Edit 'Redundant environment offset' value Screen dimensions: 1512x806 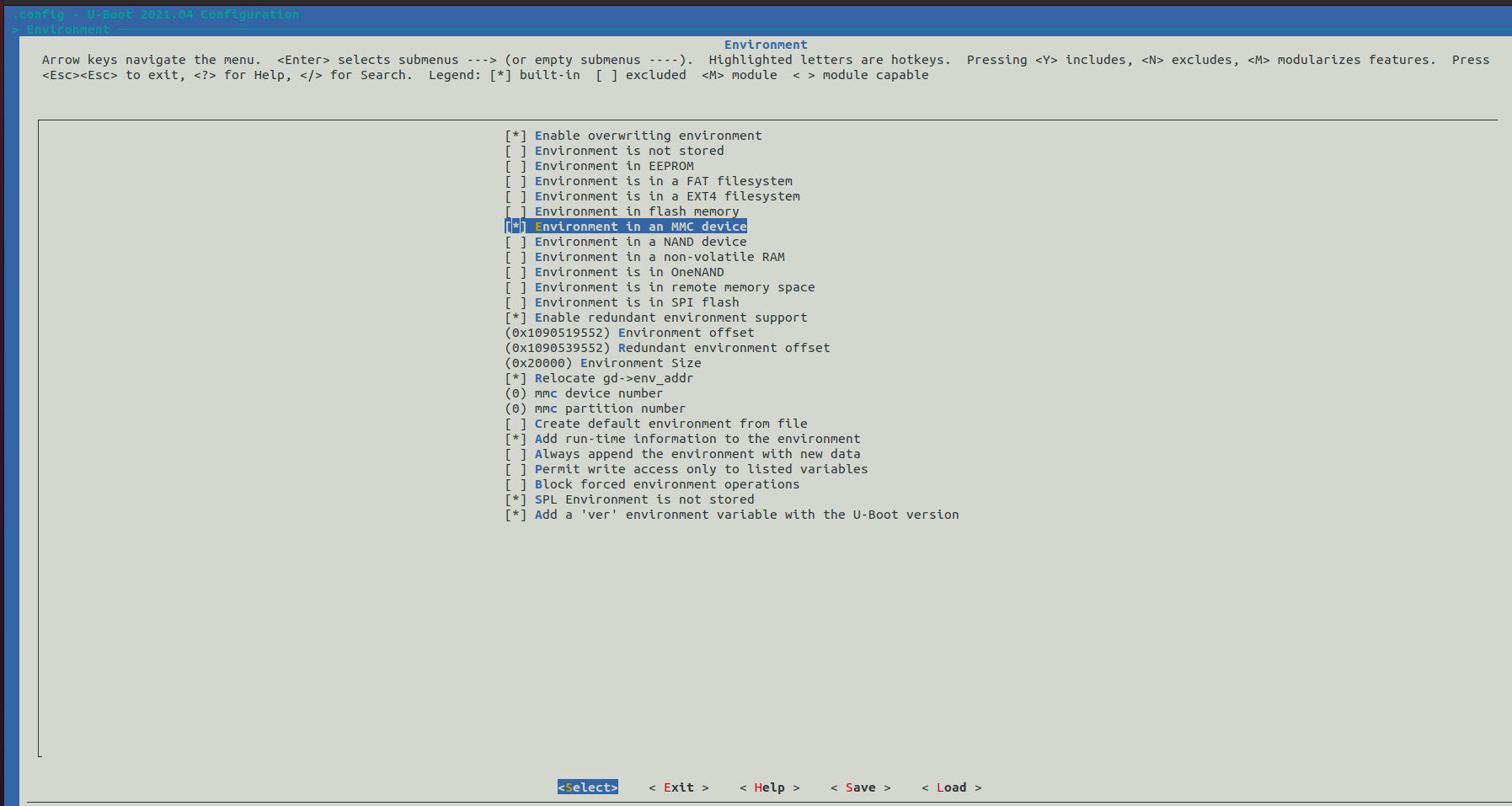(667, 348)
